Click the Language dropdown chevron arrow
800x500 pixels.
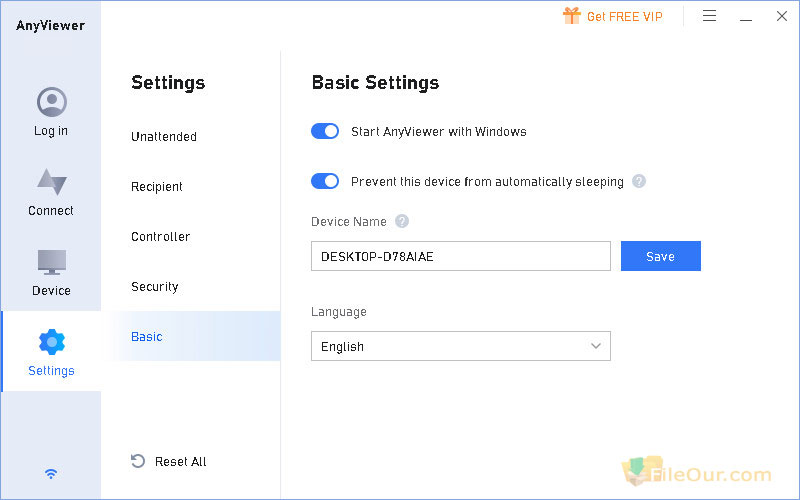pos(595,346)
